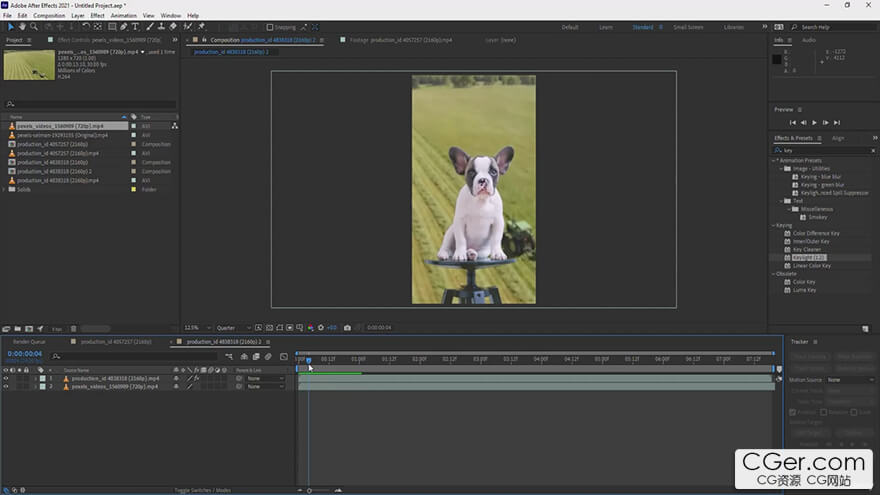Viewport: 880px width, 495px height.
Task: Select the Roto Brush tool
Action: pyautogui.click(x=188, y=26)
